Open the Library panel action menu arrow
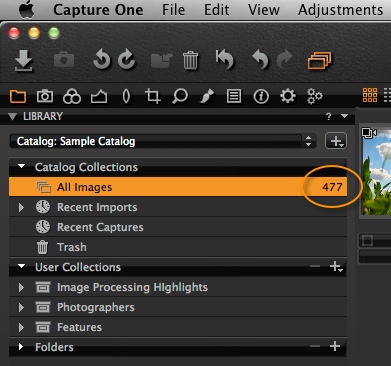Image resolution: width=391 pixels, height=366 pixels. coord(344,116)
